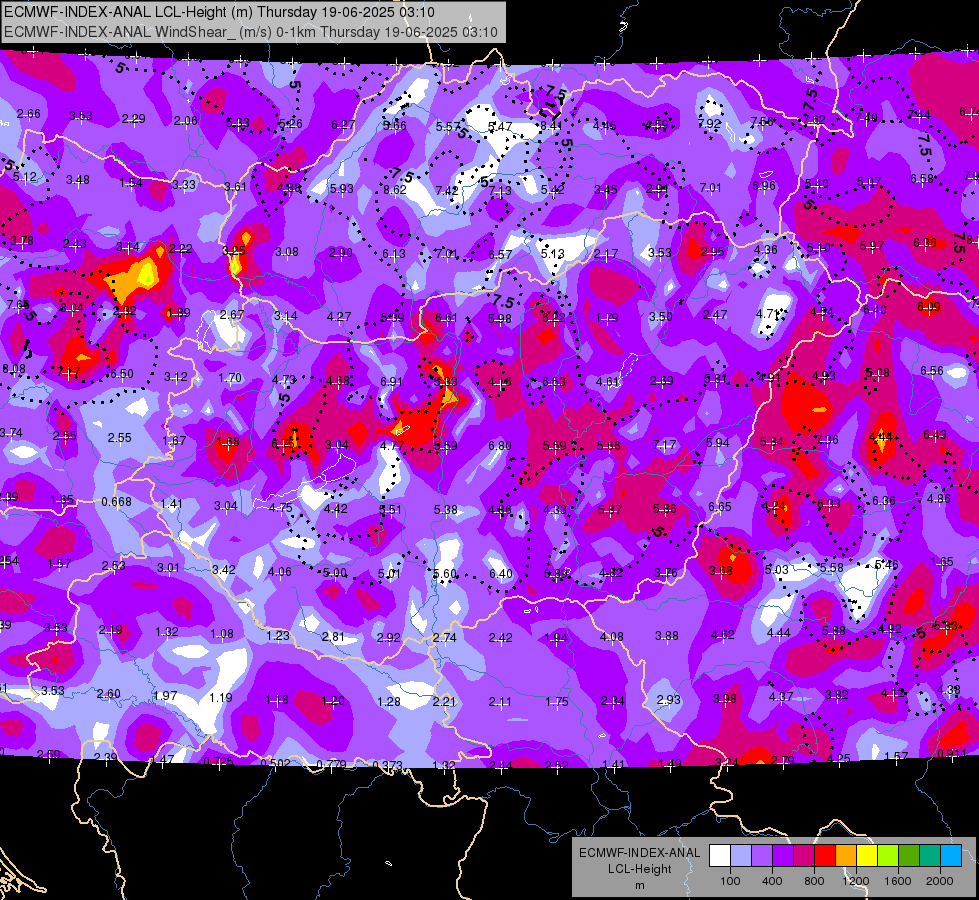Select the map value 5.13

tap(553, 254)
